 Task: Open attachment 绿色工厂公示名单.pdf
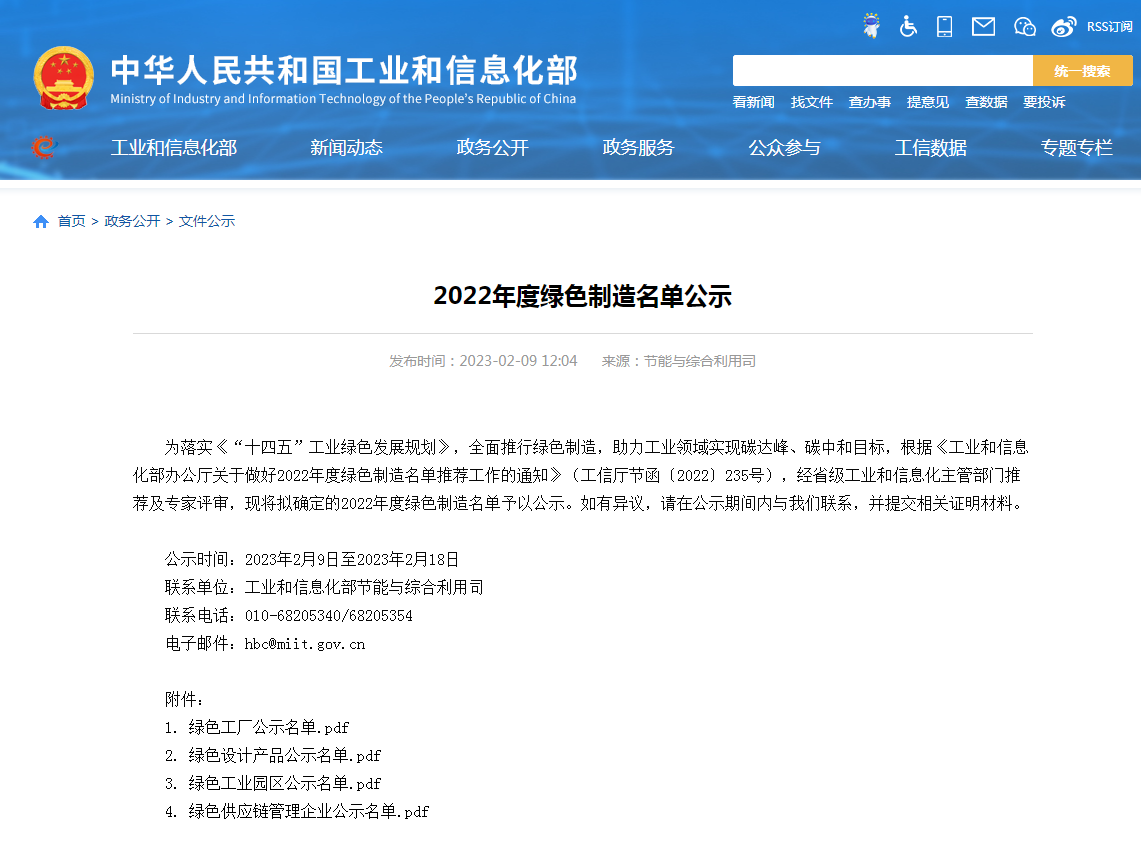(269, 727)
